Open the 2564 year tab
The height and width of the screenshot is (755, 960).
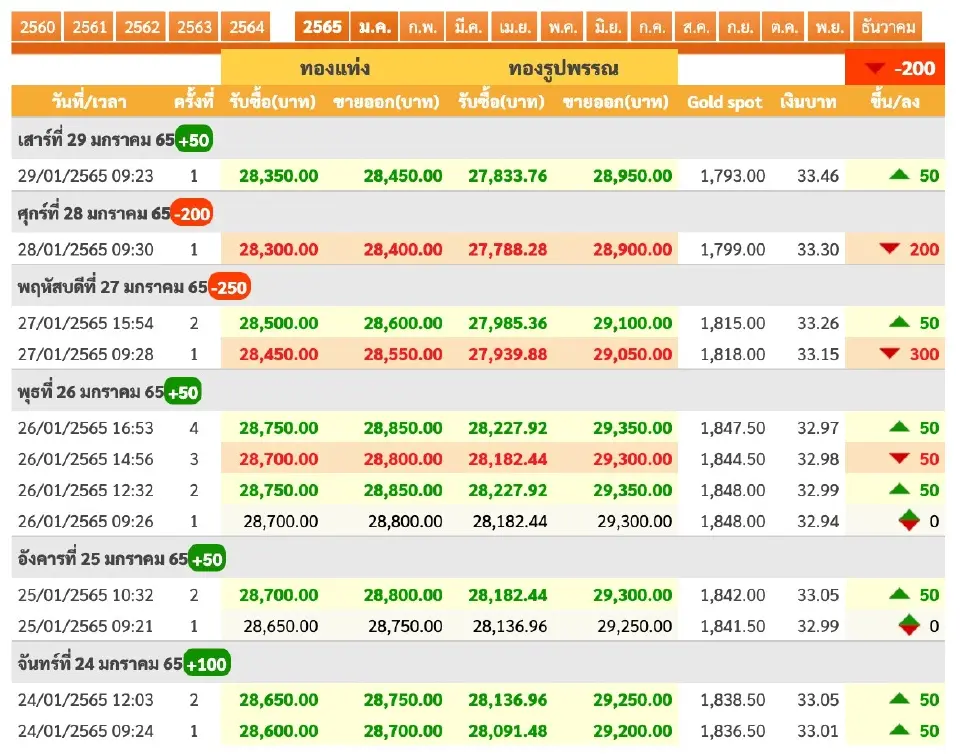coord(246,27)
